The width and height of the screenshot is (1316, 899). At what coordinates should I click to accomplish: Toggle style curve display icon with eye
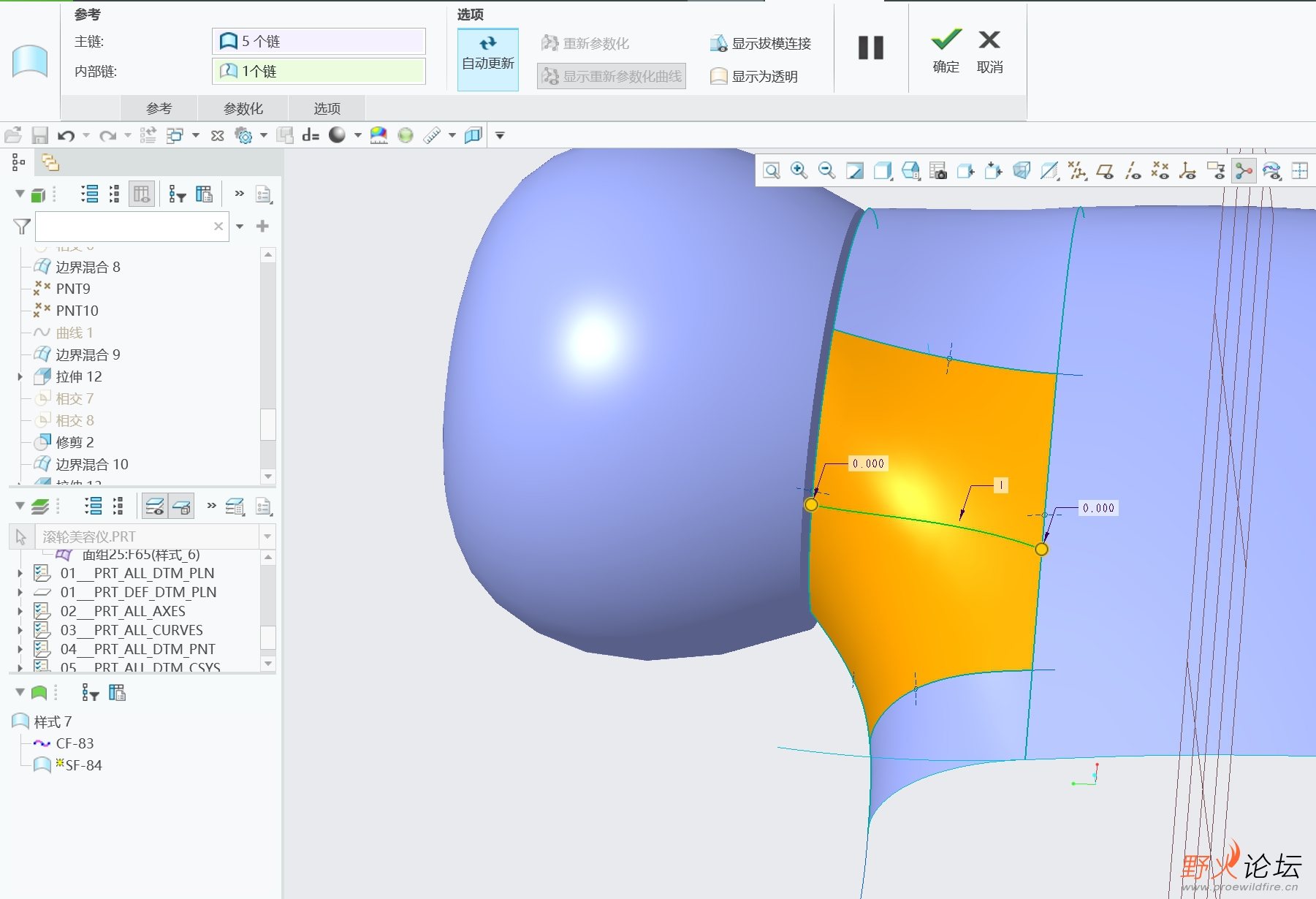[x=1271, y=171]
